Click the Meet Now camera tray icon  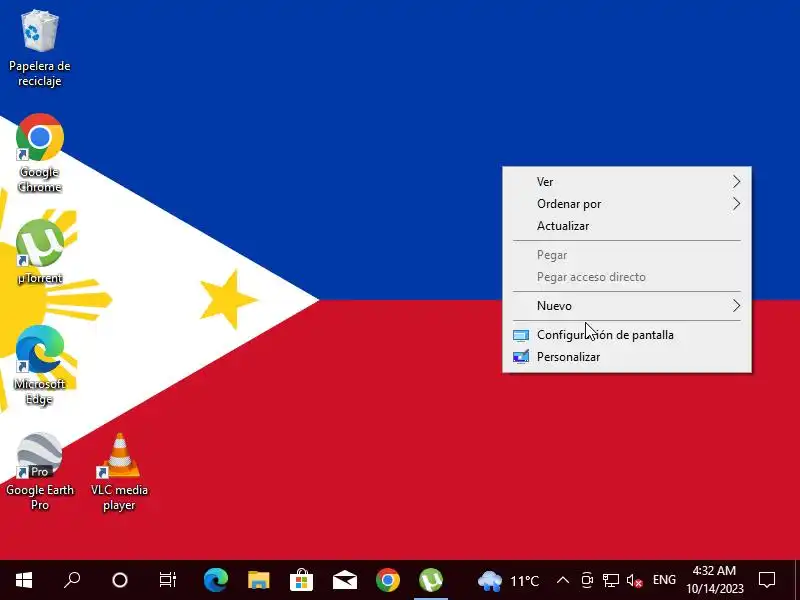point(587,580)
